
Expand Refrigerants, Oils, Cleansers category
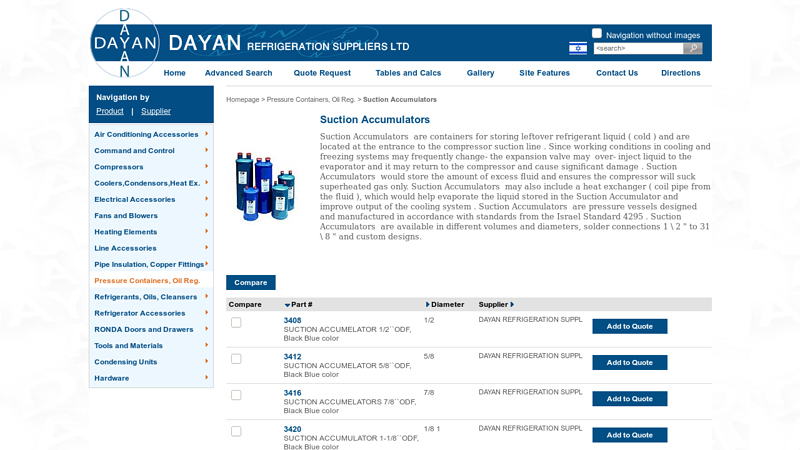click(207, 296)
